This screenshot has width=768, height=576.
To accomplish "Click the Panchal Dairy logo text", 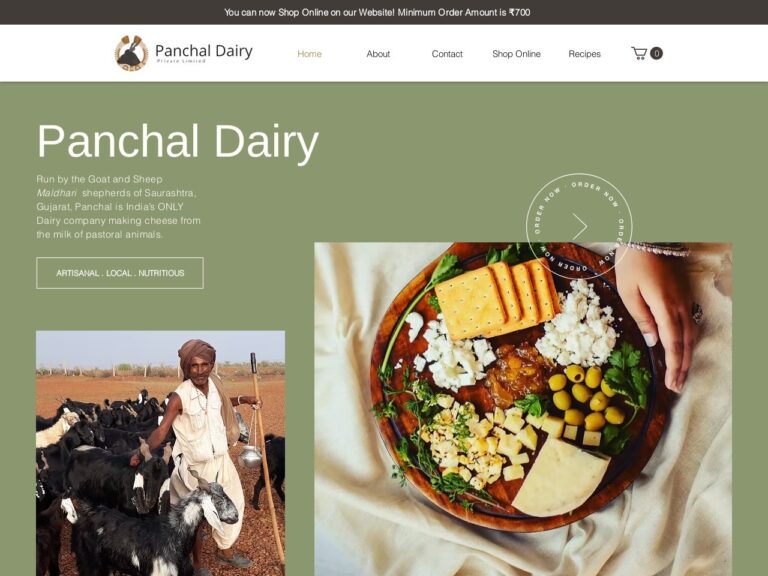I will 204,50.
